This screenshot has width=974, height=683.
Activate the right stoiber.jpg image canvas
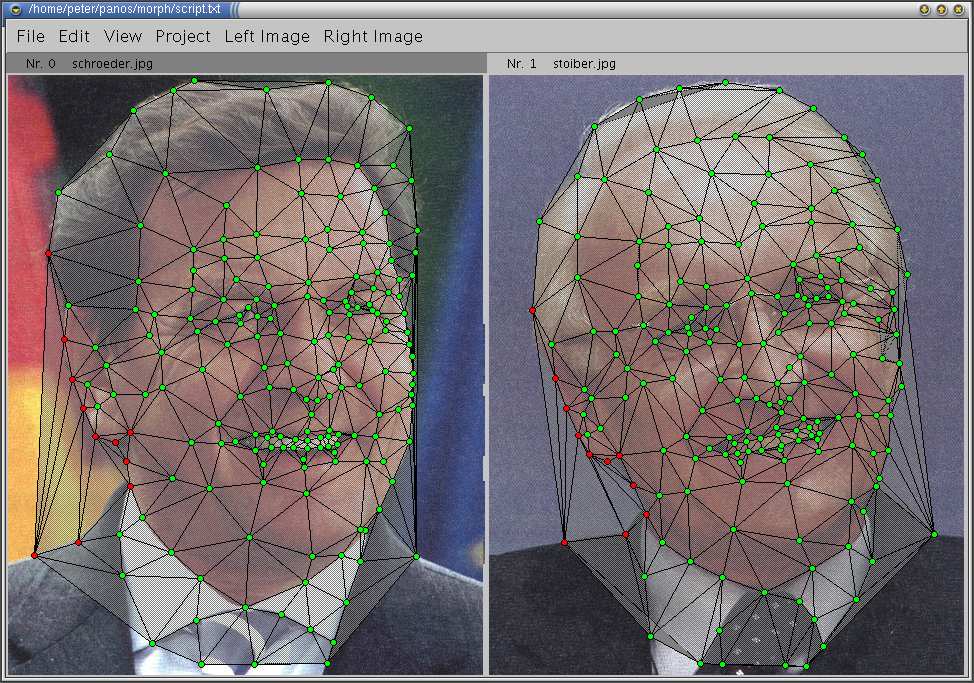[x=727, y=374]
